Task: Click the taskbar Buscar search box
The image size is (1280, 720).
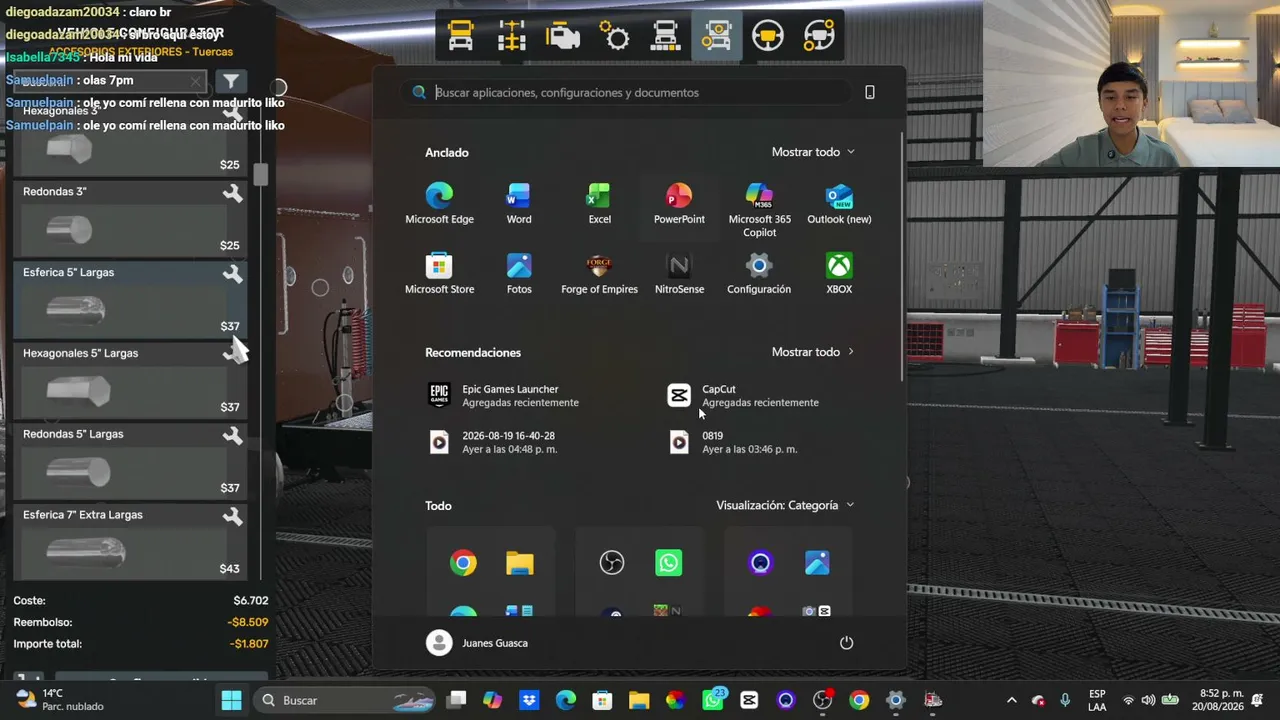Action: (343, 700)
